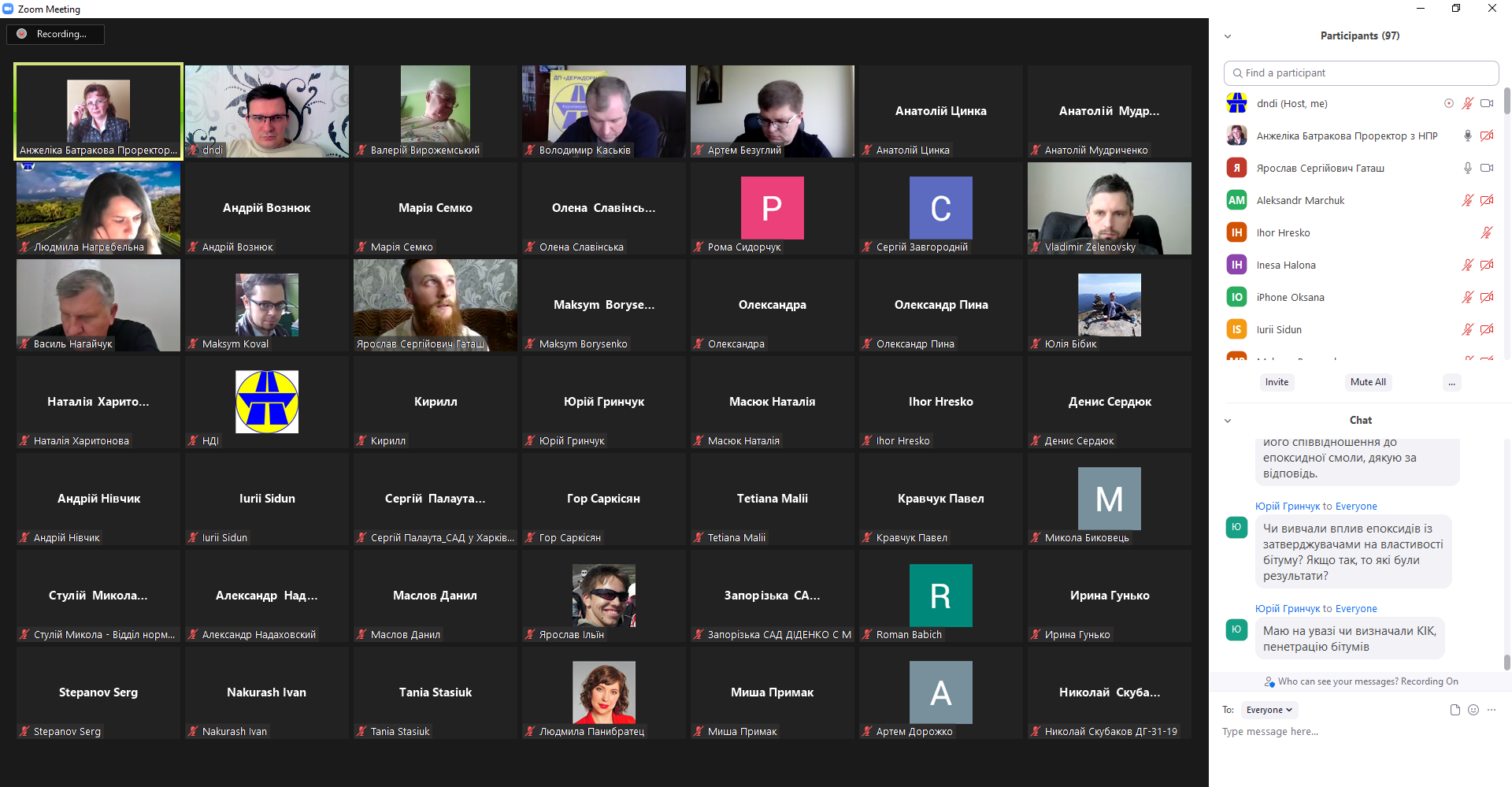Toggle the camera for dndi (Host, me)
This screenshot has height=787, width=1512.
[1486, 103]
